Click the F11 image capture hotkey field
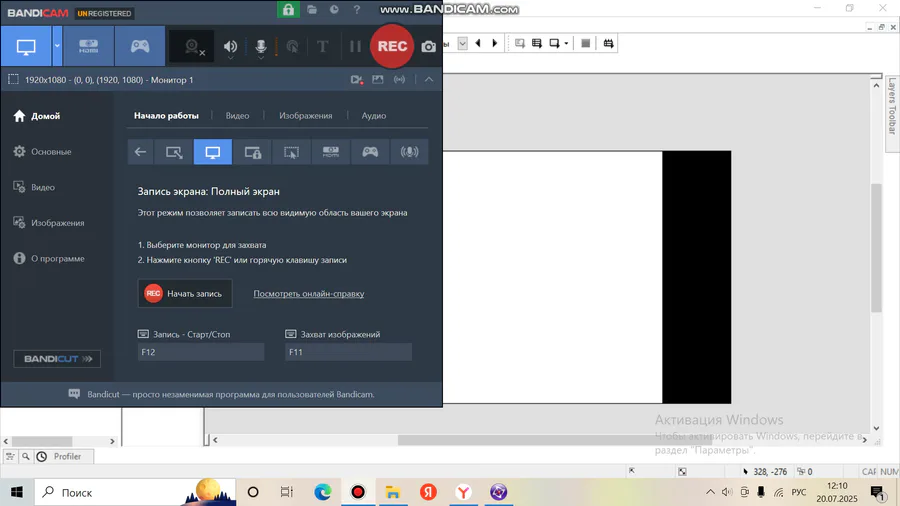Viewport: 900px width, 506px height. [348, 352]
